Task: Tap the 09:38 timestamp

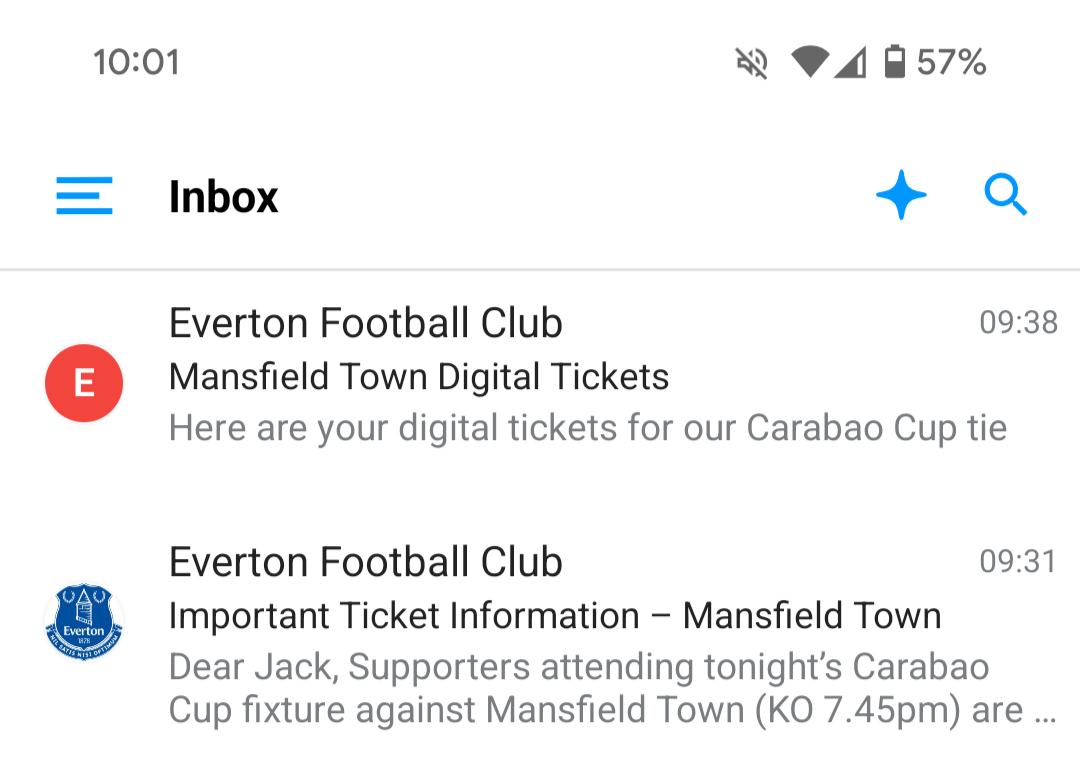Action: tap(1018, 323)
